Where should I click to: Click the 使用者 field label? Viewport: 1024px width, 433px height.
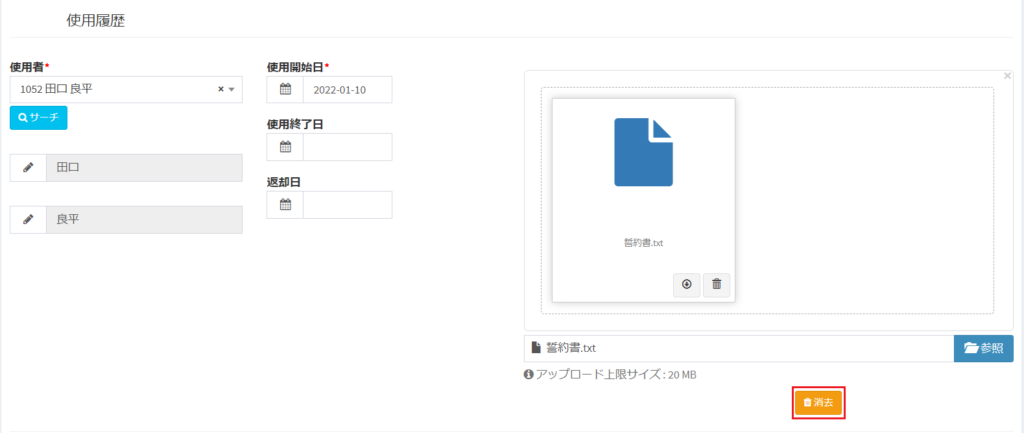point(27,67)
